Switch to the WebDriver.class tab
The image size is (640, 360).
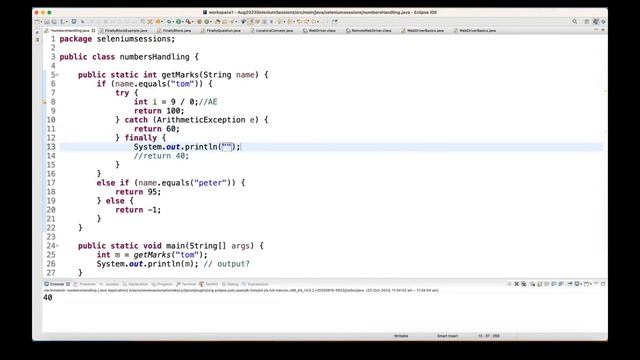coord(320,31)
